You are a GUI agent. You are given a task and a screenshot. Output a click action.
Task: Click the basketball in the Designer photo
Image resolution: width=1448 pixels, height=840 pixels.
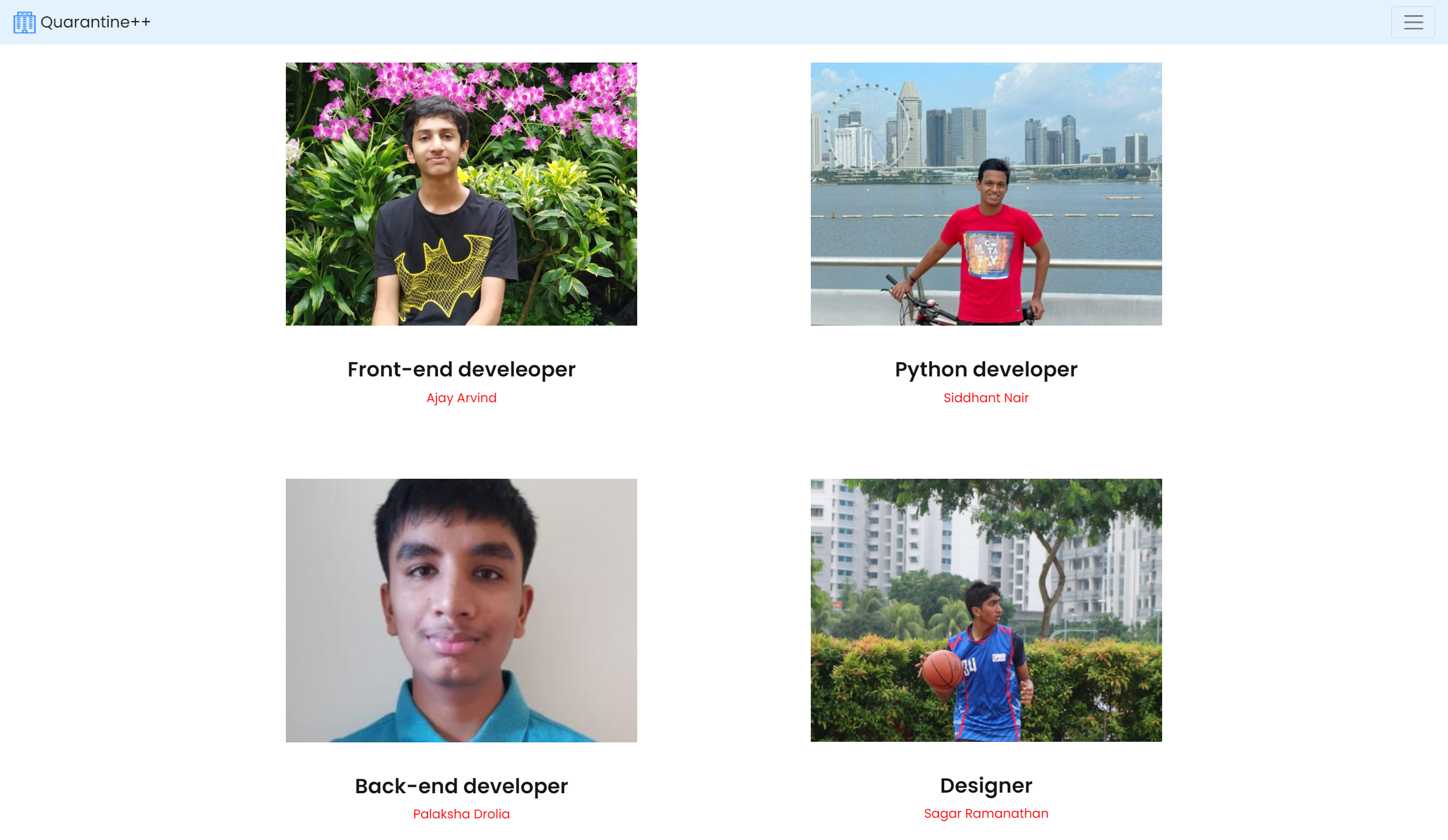942,669
